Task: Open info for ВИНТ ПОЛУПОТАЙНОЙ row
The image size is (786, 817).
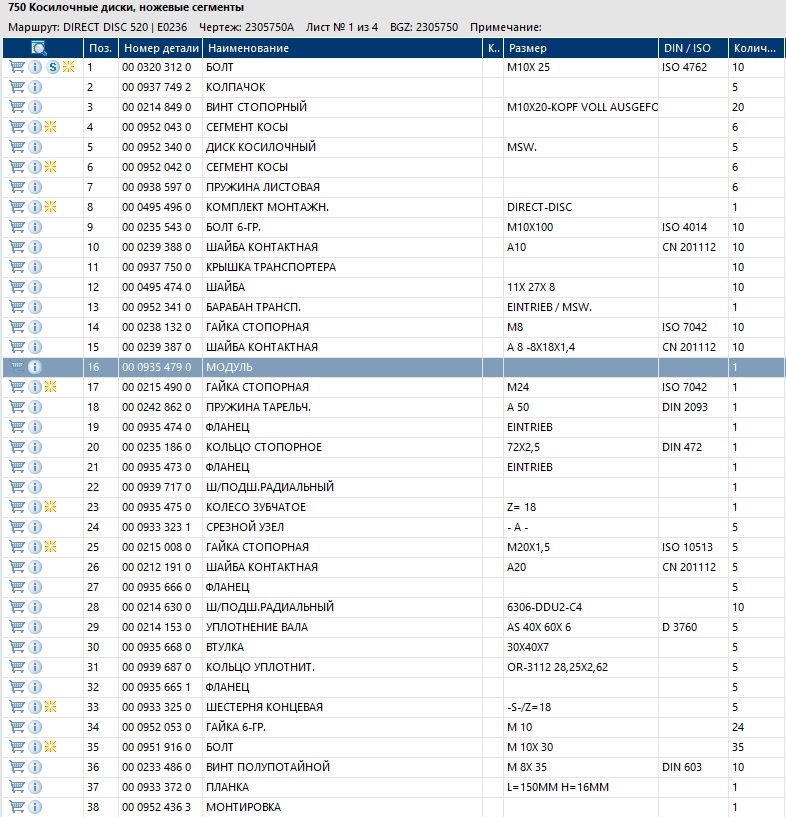Action: click(x=35, y=767)
